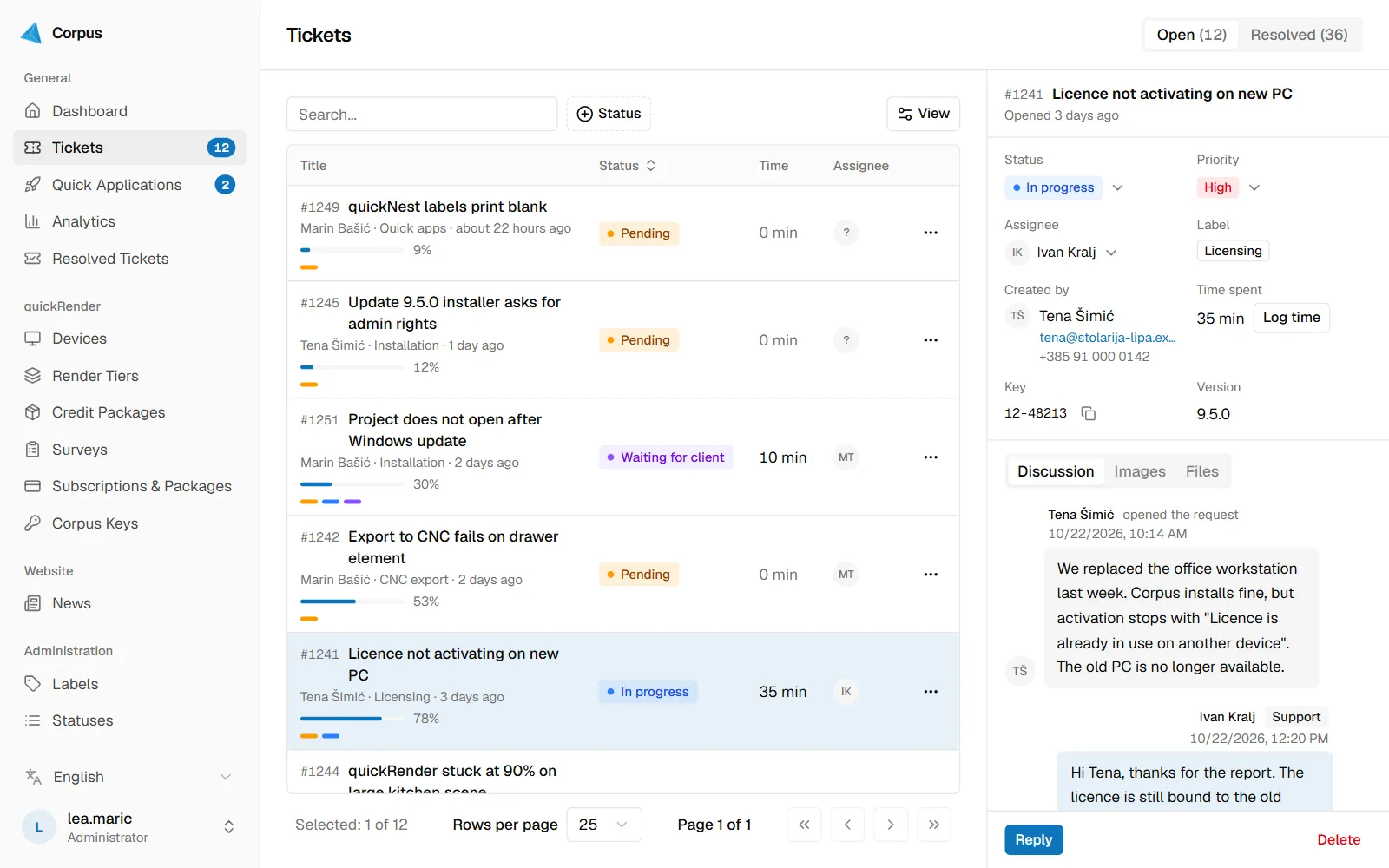Screen dimensions: 1389x868
Task: Sort tickets by Status column
Action: tap(627, 166)
